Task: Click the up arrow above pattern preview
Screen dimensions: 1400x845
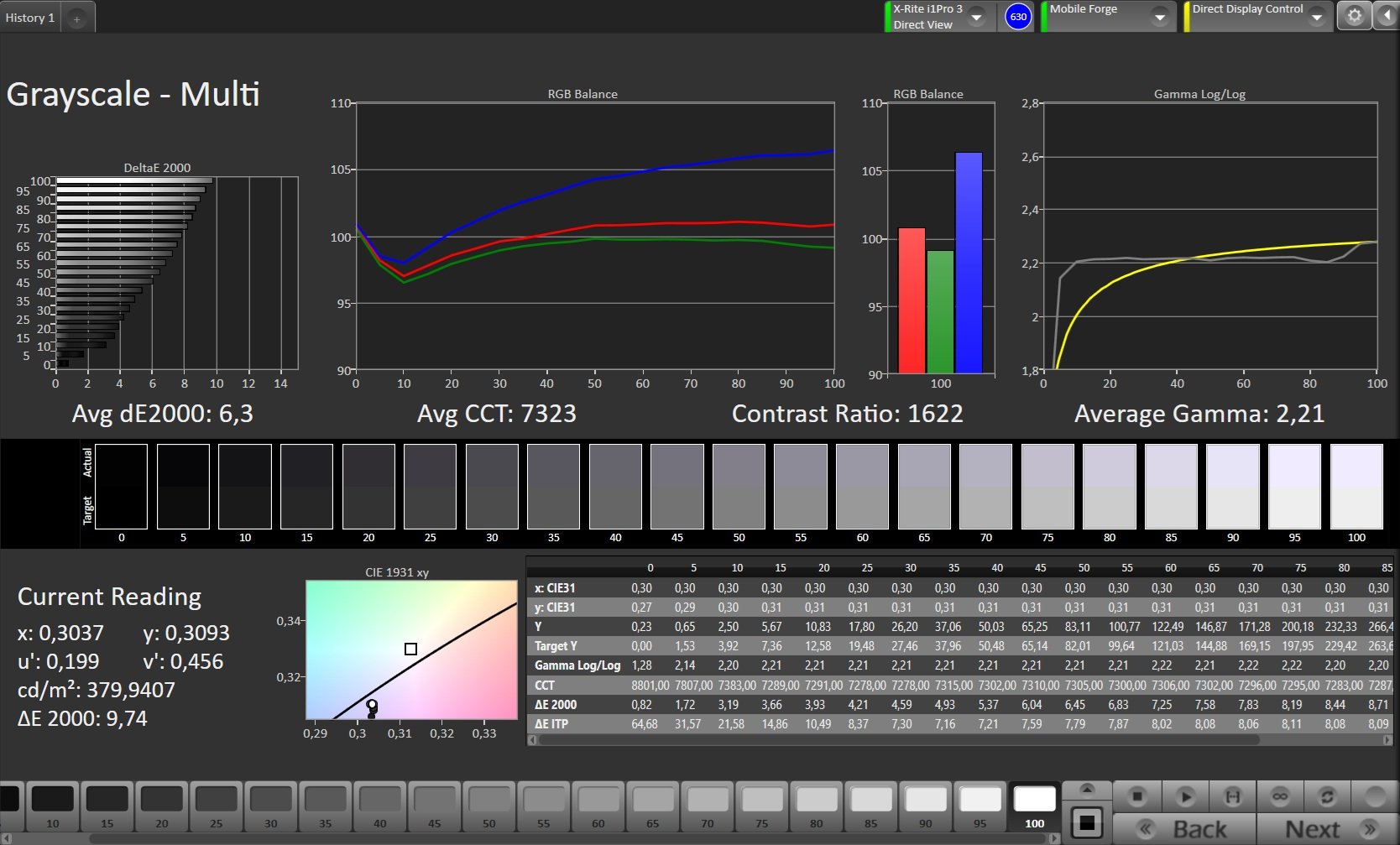Action: pos(1087,789)
